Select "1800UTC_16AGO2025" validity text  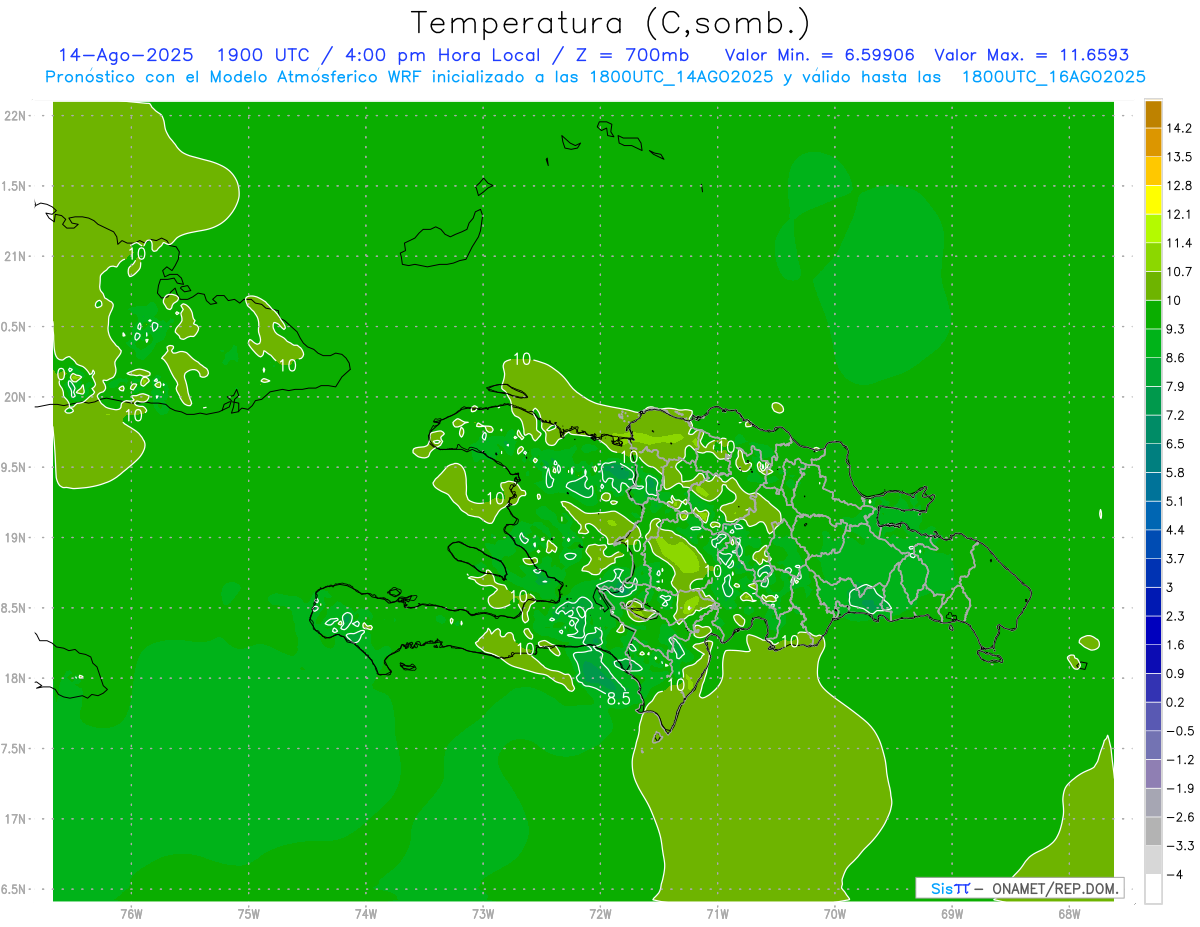pyautogui.click(x=1053, y=77)
